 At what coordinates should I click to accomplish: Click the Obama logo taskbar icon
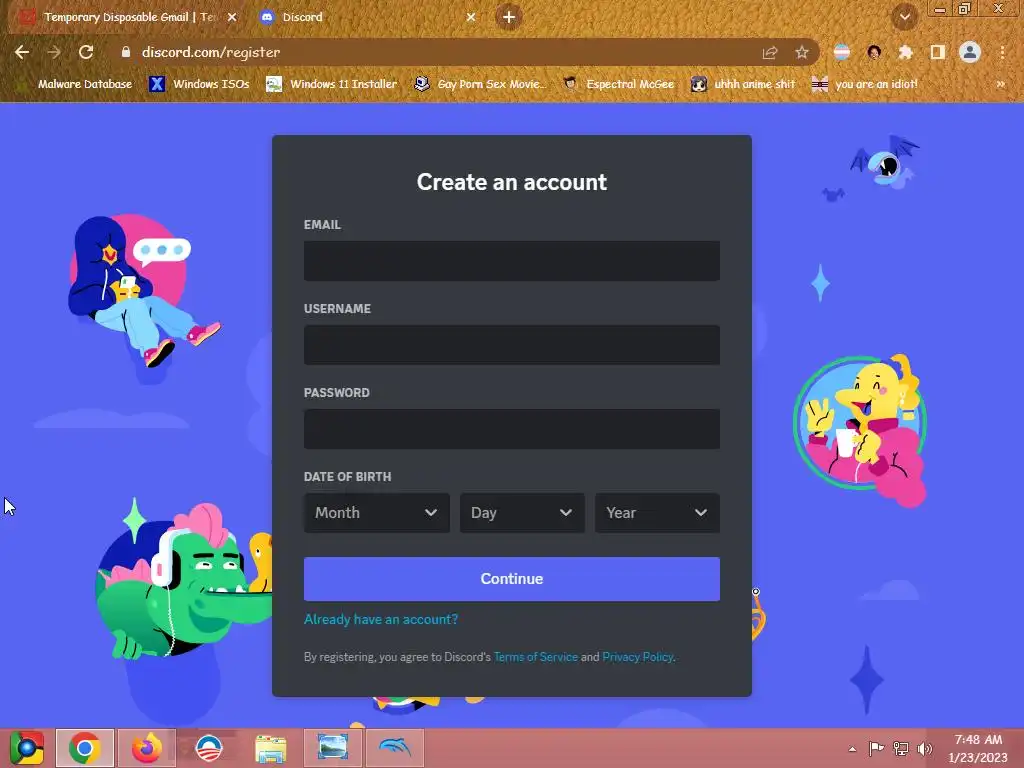point(209,748)
